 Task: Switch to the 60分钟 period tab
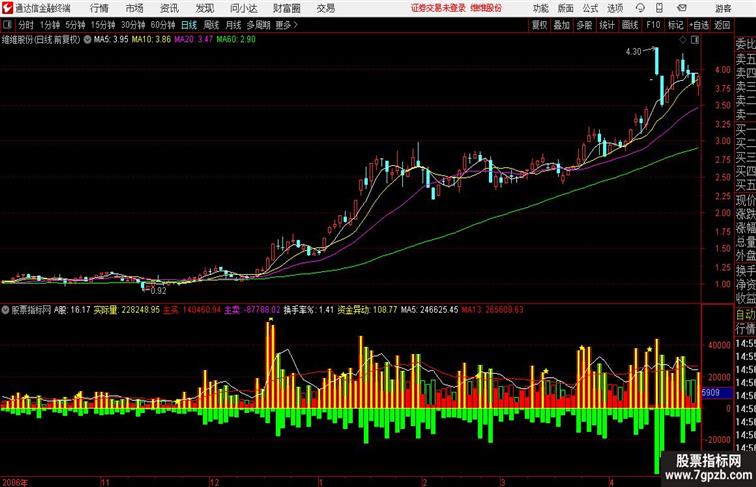pyautogui.click(x=163, y=25)
